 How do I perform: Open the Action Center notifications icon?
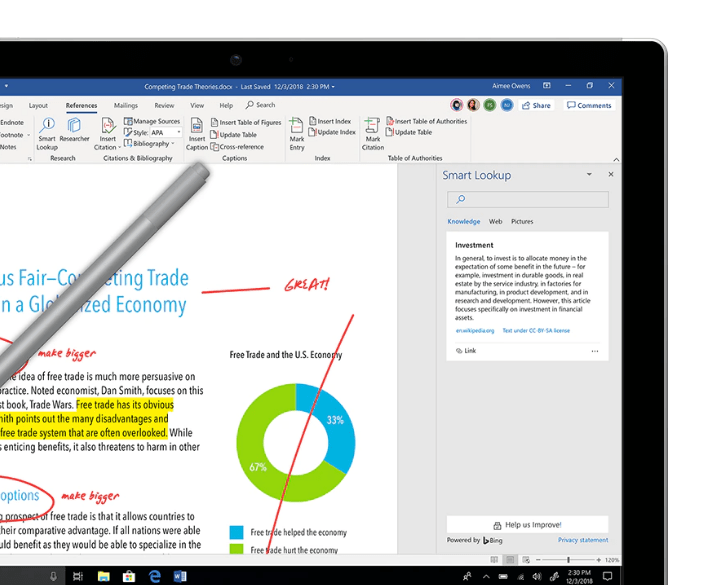point(608,576)
